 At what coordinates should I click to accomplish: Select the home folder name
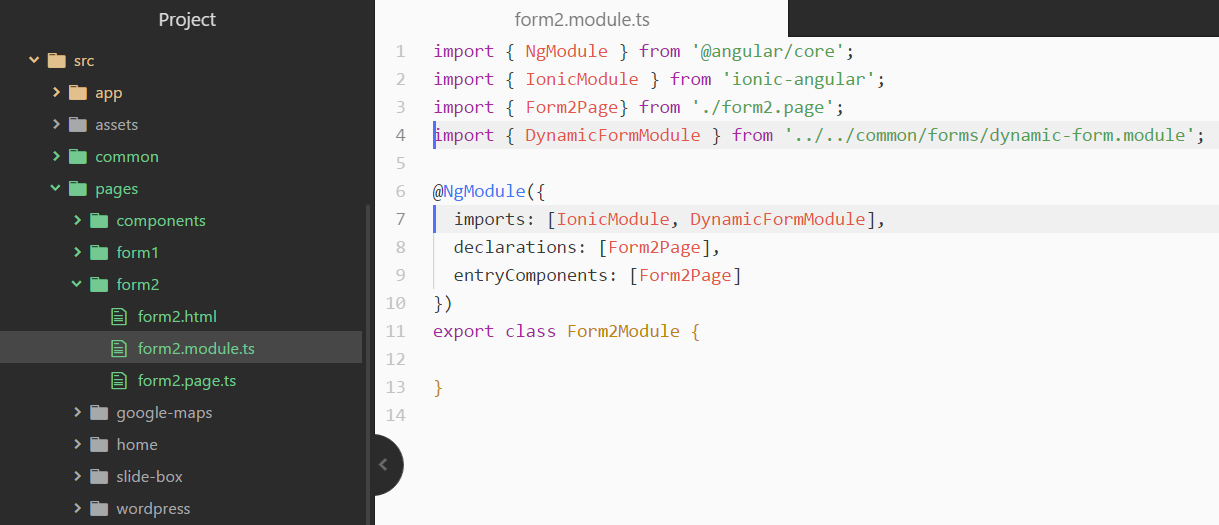pos(137,445)
